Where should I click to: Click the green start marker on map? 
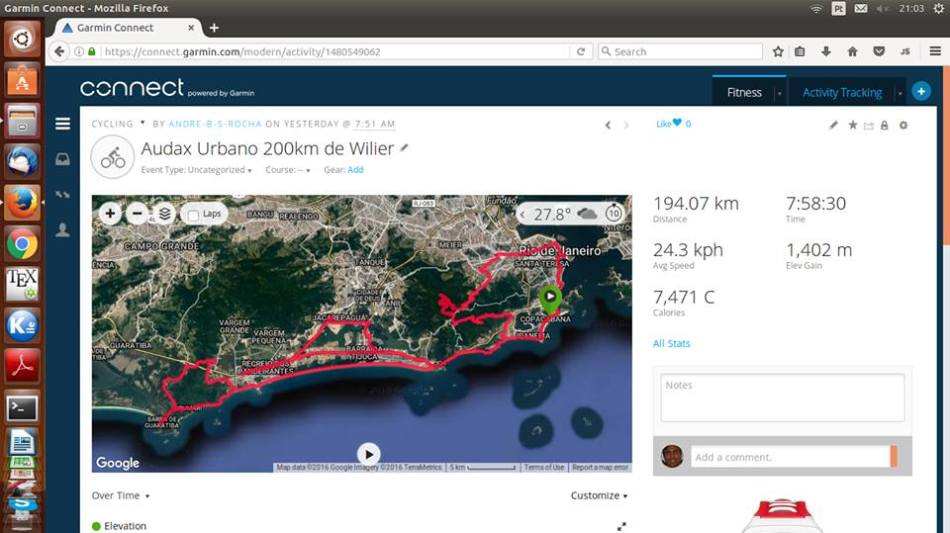tap(550, 299)
